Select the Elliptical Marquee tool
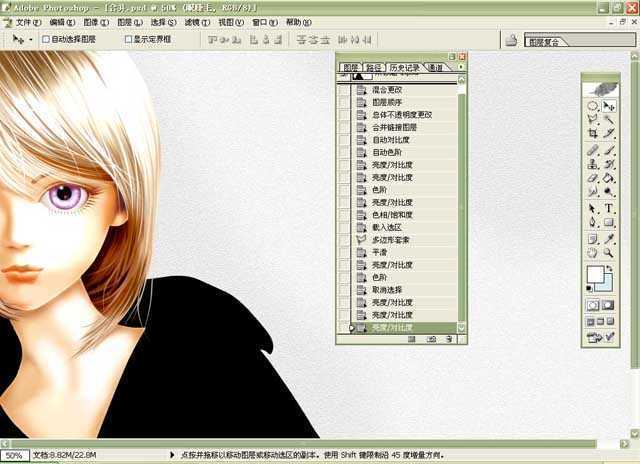This screenshot has width=640, height=464. [593, 107]
